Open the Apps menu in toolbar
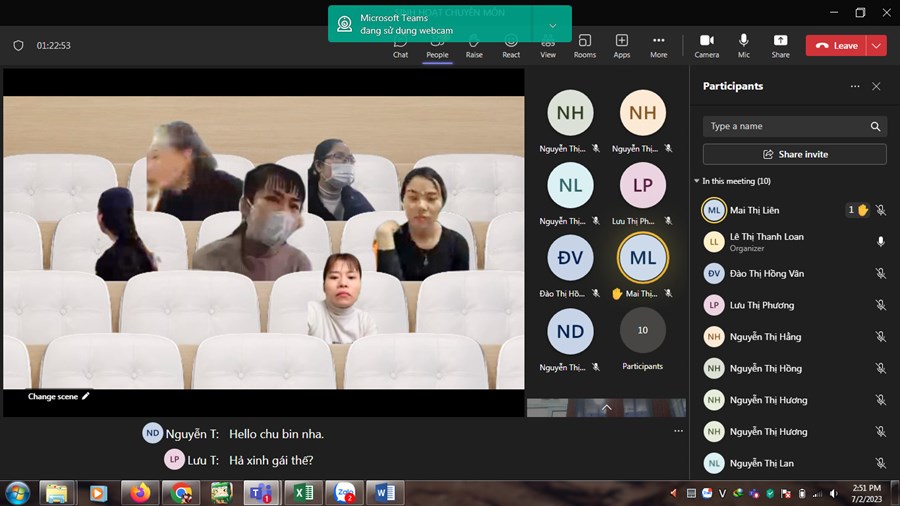The height and width of the screenshot is (506, 900). click(621, 45)
